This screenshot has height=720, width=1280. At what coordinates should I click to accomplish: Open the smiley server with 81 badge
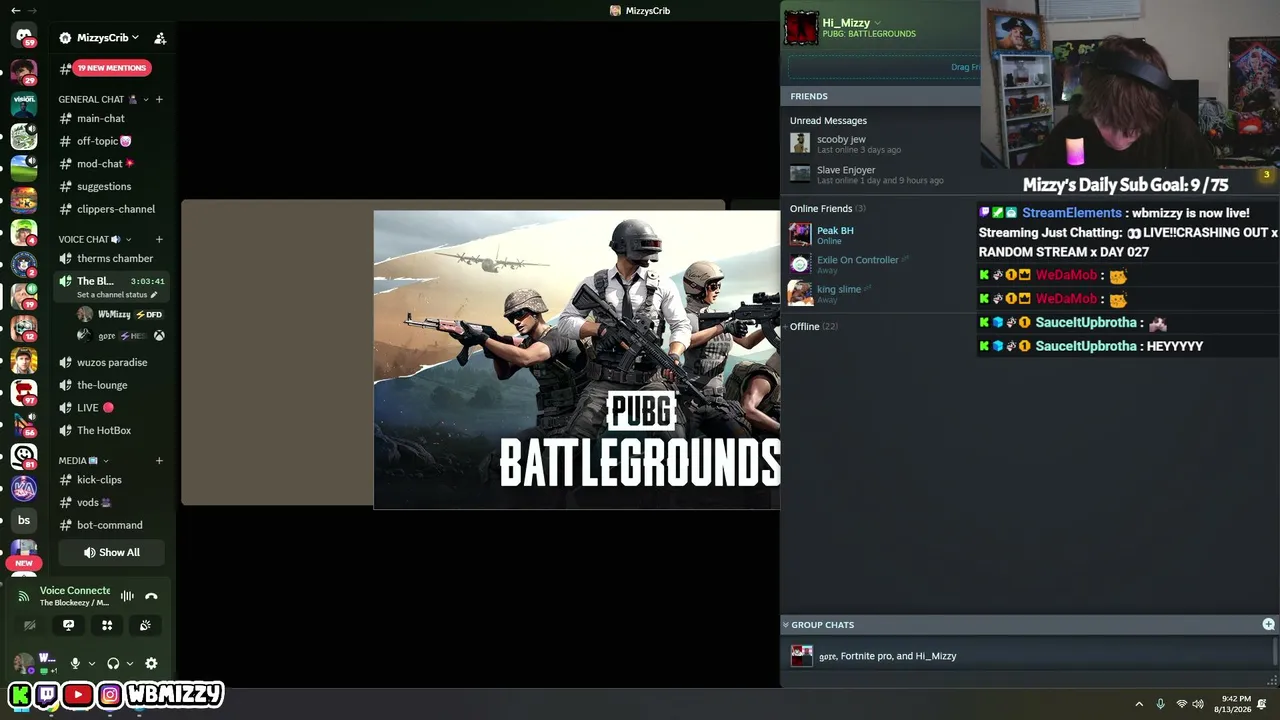click(24, 456)
